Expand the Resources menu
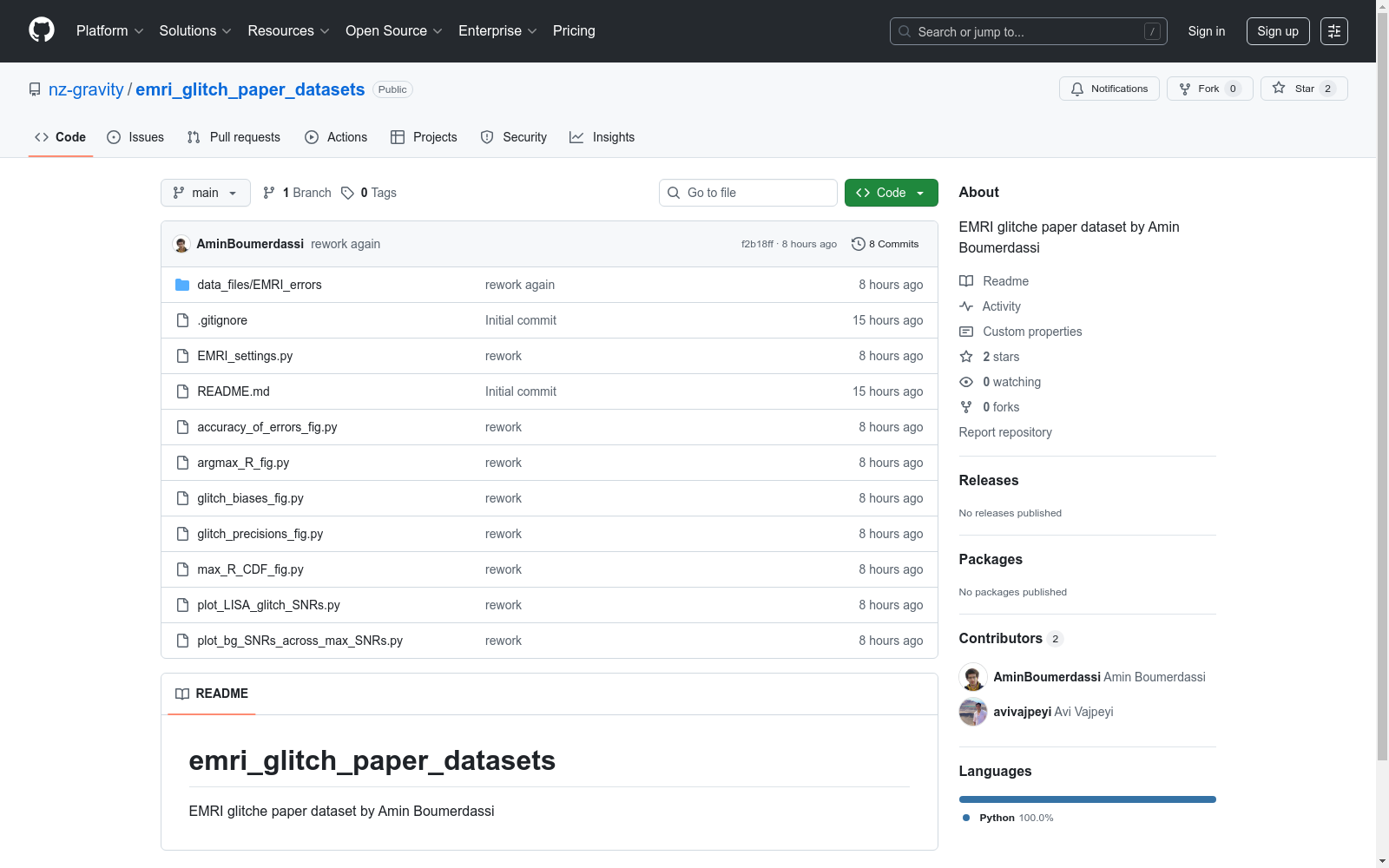1389x868 pixels. (289, 31)
